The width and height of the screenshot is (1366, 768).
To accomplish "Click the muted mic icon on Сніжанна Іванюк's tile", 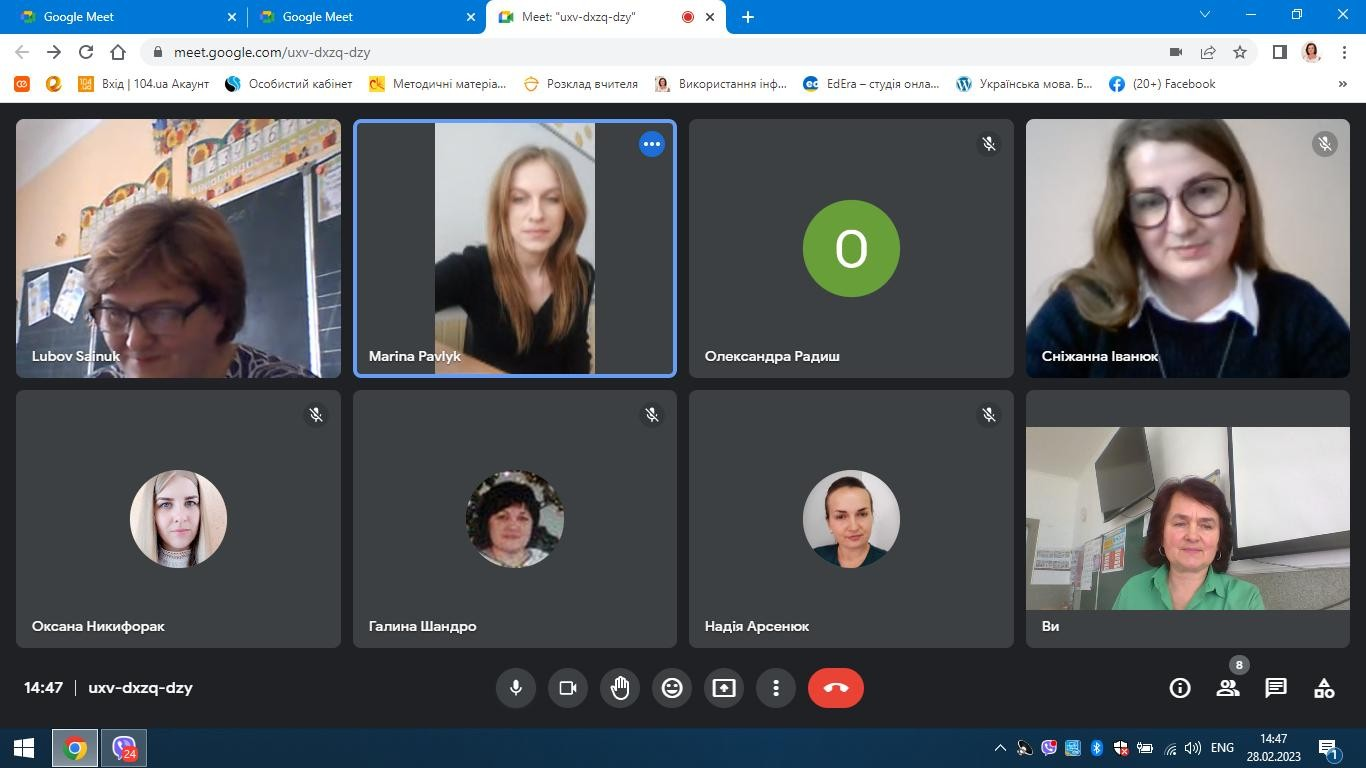I will tap(1325, 144).
